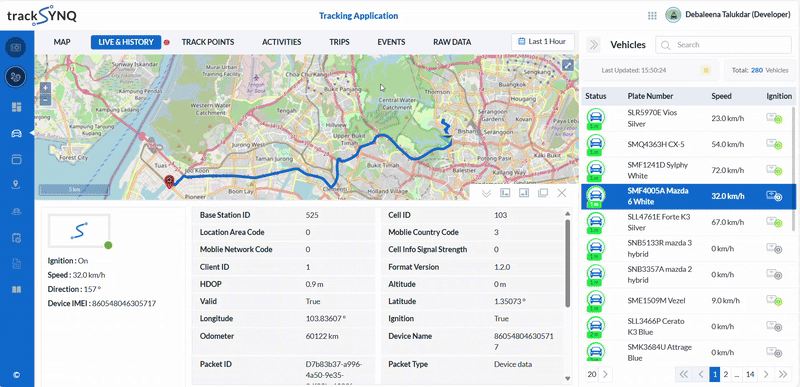This screenshot has width=800, height=387.
Task: Go to page 2 of vehicles
Action: [x=726, y=374]
